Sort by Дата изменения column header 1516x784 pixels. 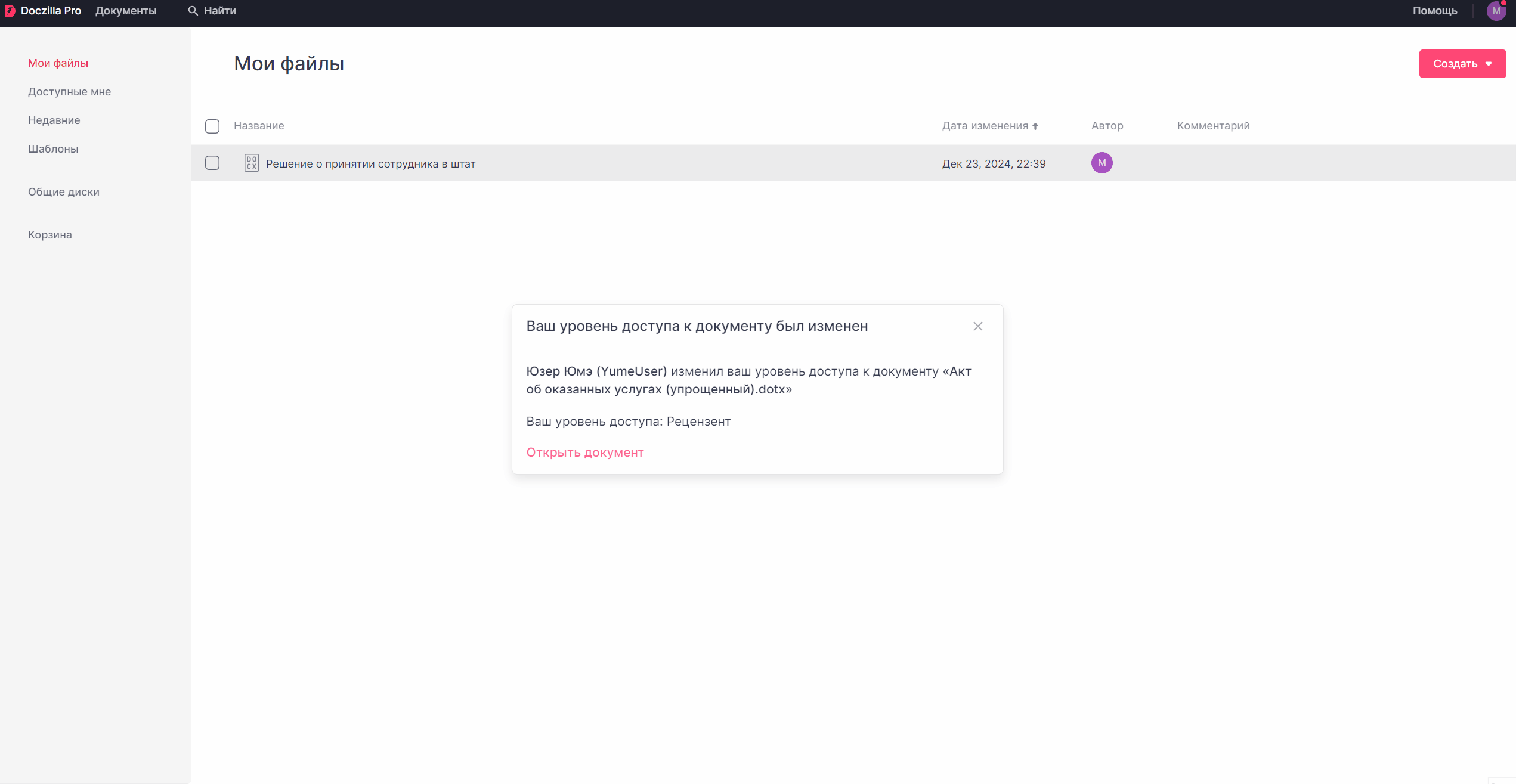(x=985, y=126)
